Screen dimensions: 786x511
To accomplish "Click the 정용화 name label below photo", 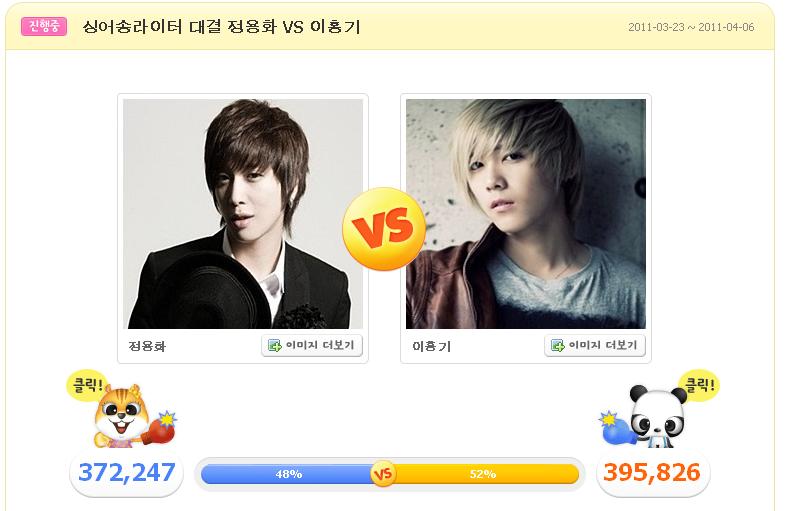I will point(147,346).
